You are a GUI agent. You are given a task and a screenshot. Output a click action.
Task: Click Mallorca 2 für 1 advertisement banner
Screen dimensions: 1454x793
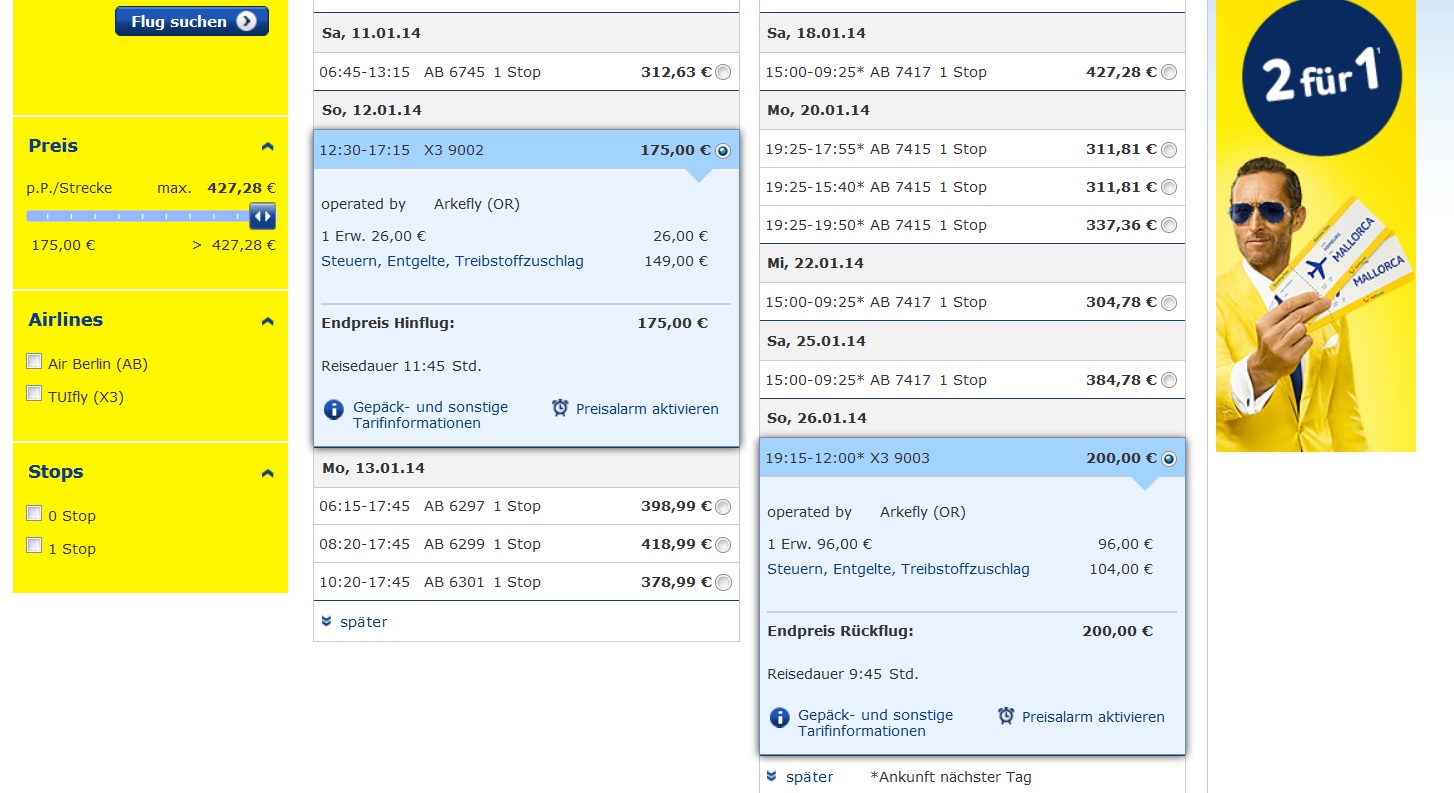(1315, 225)
